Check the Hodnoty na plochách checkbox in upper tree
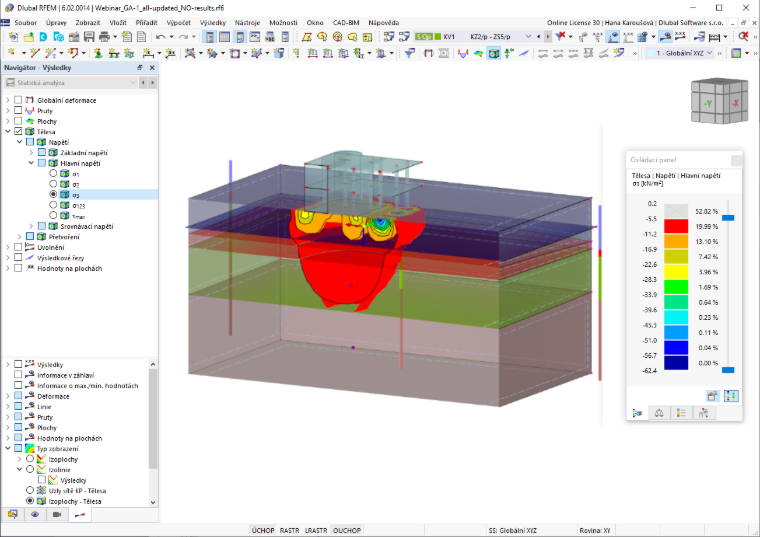This screenshot has height=537, width=760. [18, 268]
